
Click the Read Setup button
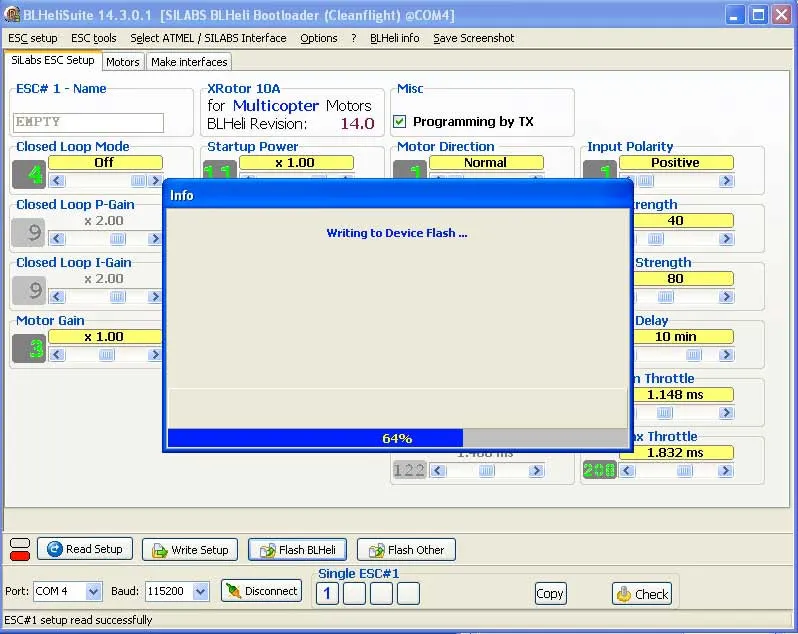coord(84,549)
